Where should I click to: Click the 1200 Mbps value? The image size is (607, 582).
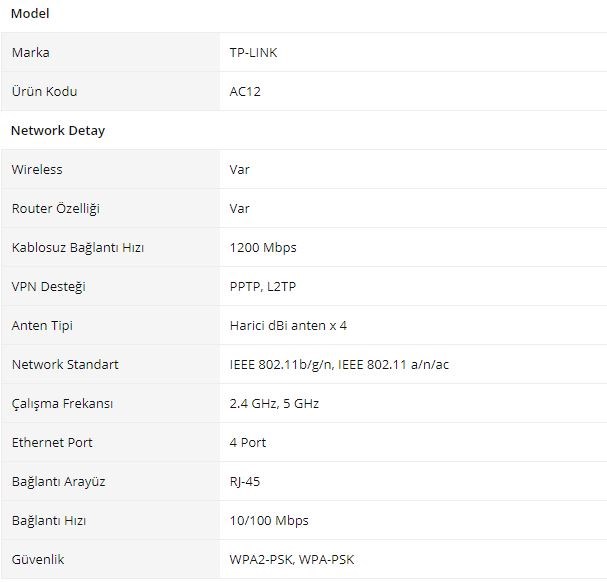(x=263, y=247)
